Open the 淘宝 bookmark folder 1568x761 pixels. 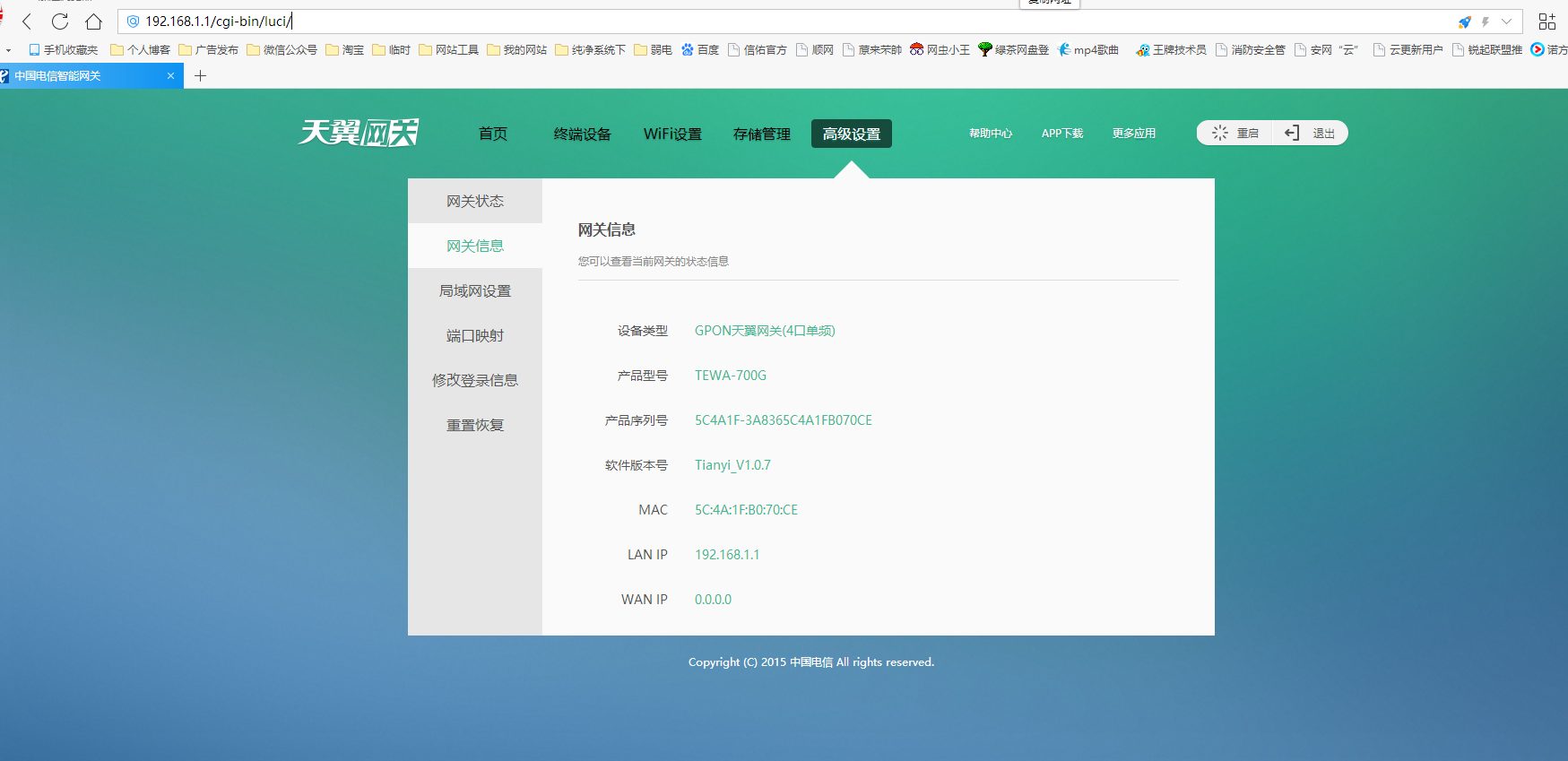(x=345, y=50)
